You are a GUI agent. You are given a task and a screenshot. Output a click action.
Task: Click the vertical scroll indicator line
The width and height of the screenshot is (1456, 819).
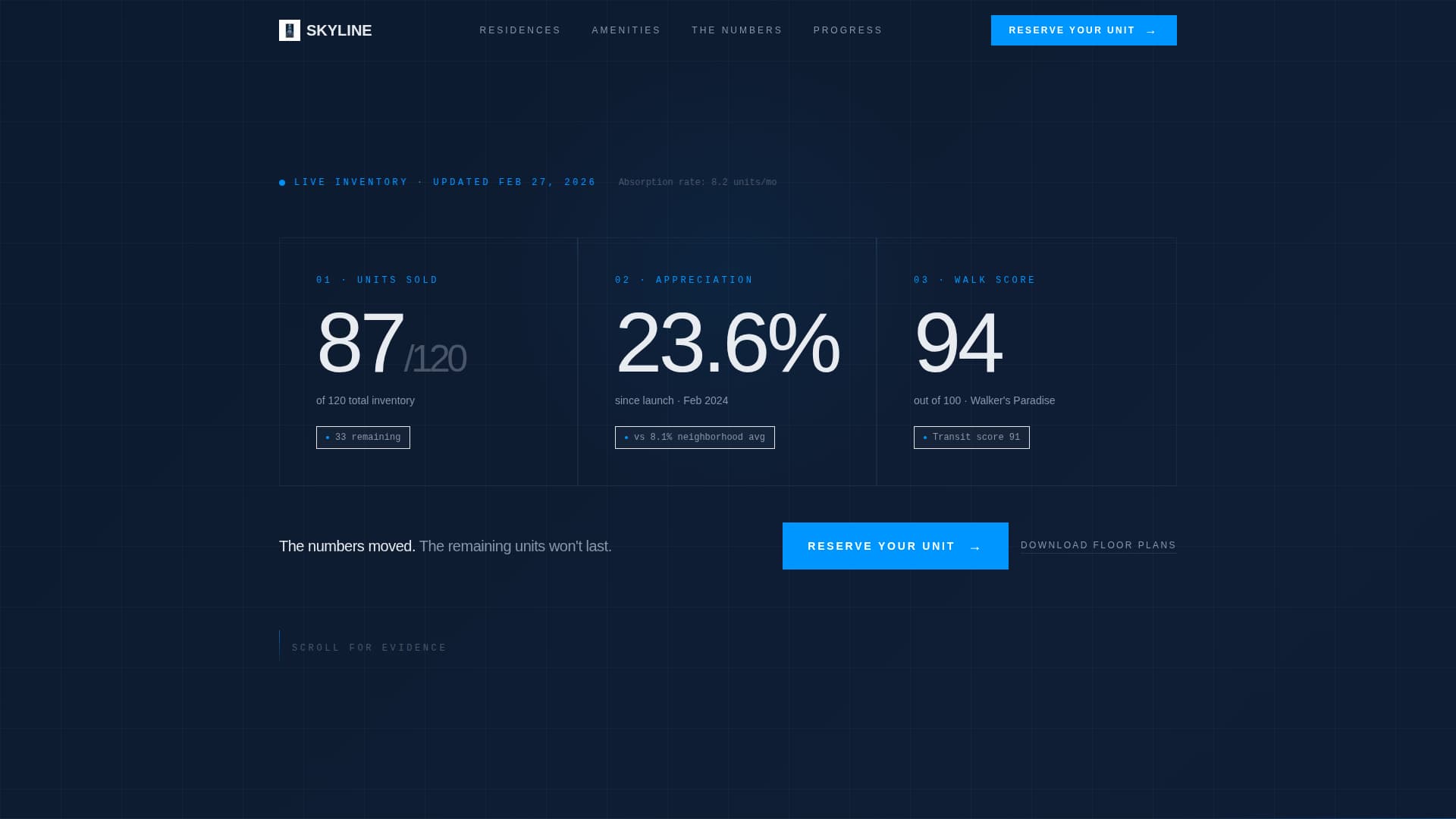click(x=280, y=644)
